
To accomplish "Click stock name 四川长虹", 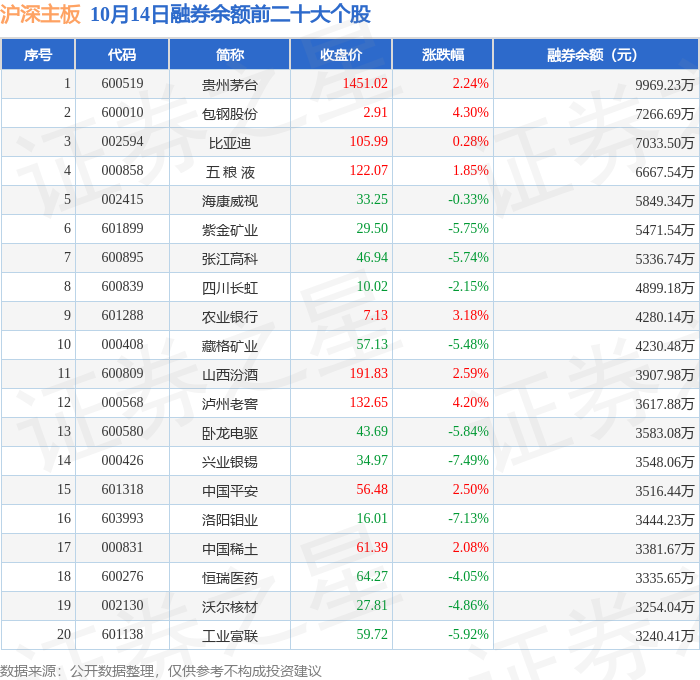I will (229, 288).
